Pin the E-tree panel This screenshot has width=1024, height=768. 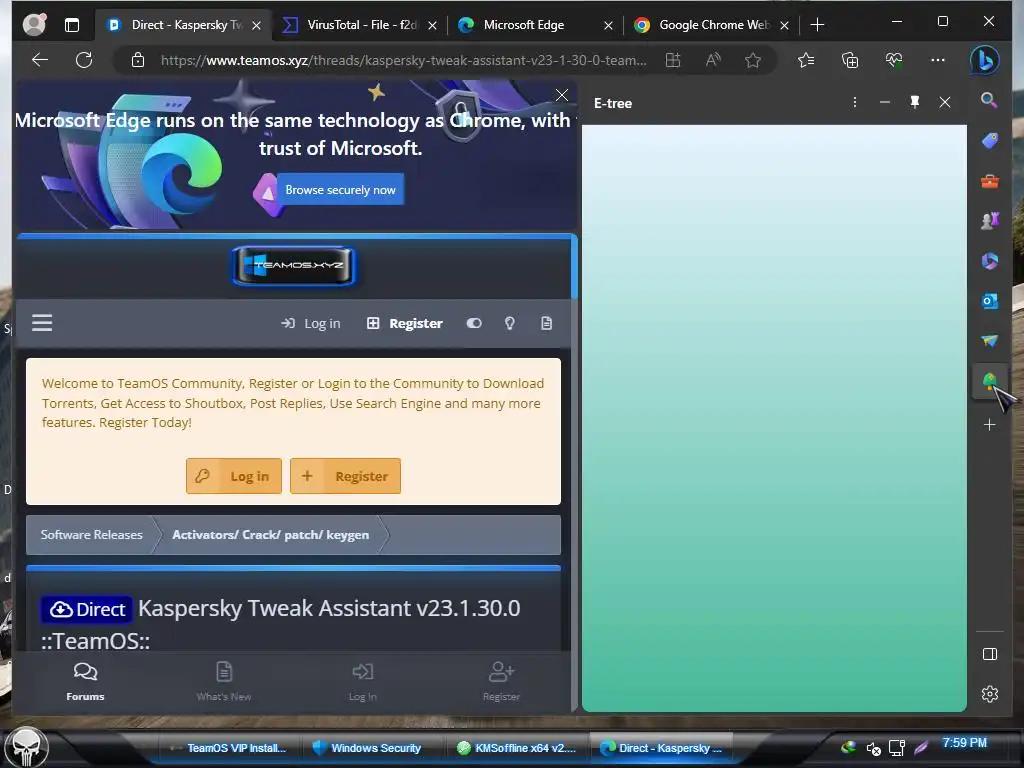click(915, 103)
